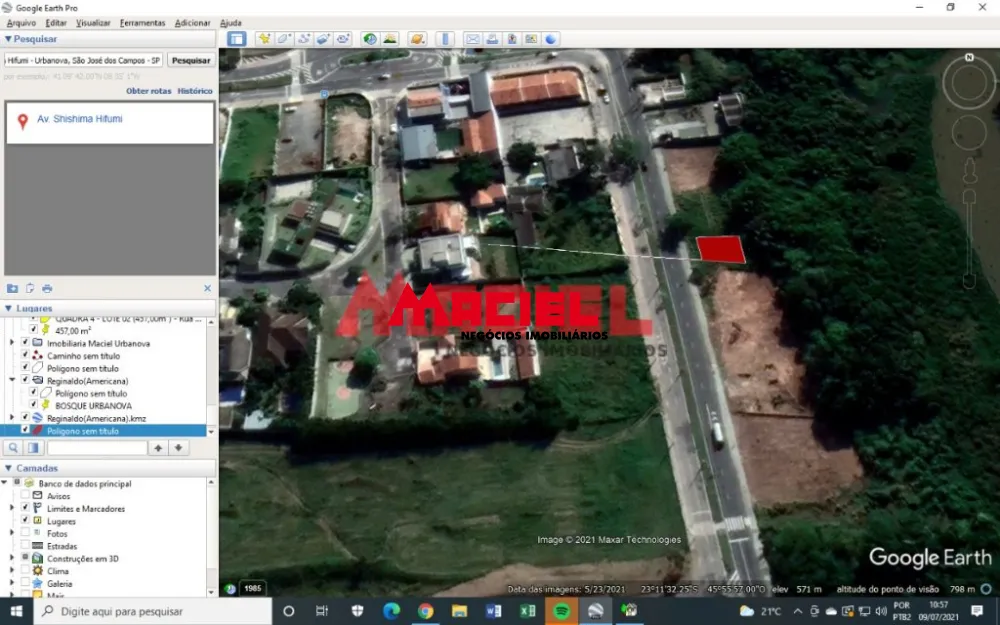This screenshot has width=1000, height=625.
Task: Click the email envelope toolbar icon
Action: tap(473, 39)
